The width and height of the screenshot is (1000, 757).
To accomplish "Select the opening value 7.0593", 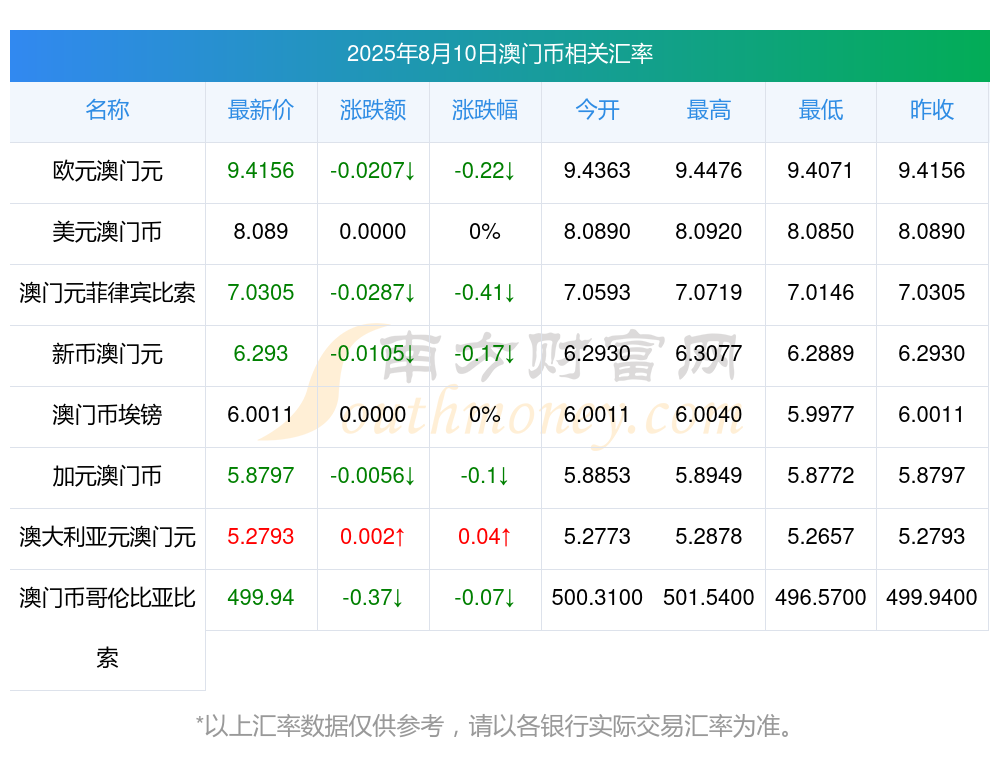I will pos(597,292).
